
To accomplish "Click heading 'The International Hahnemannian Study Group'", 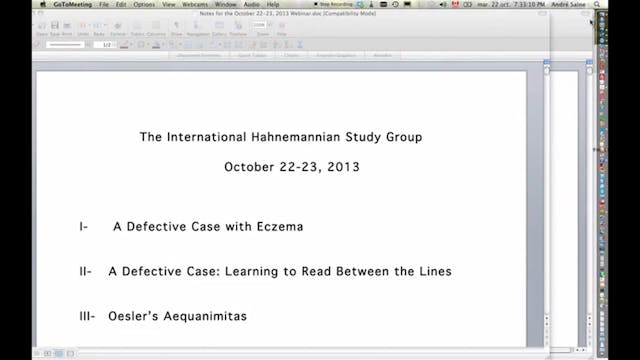I will pos(281,137).
